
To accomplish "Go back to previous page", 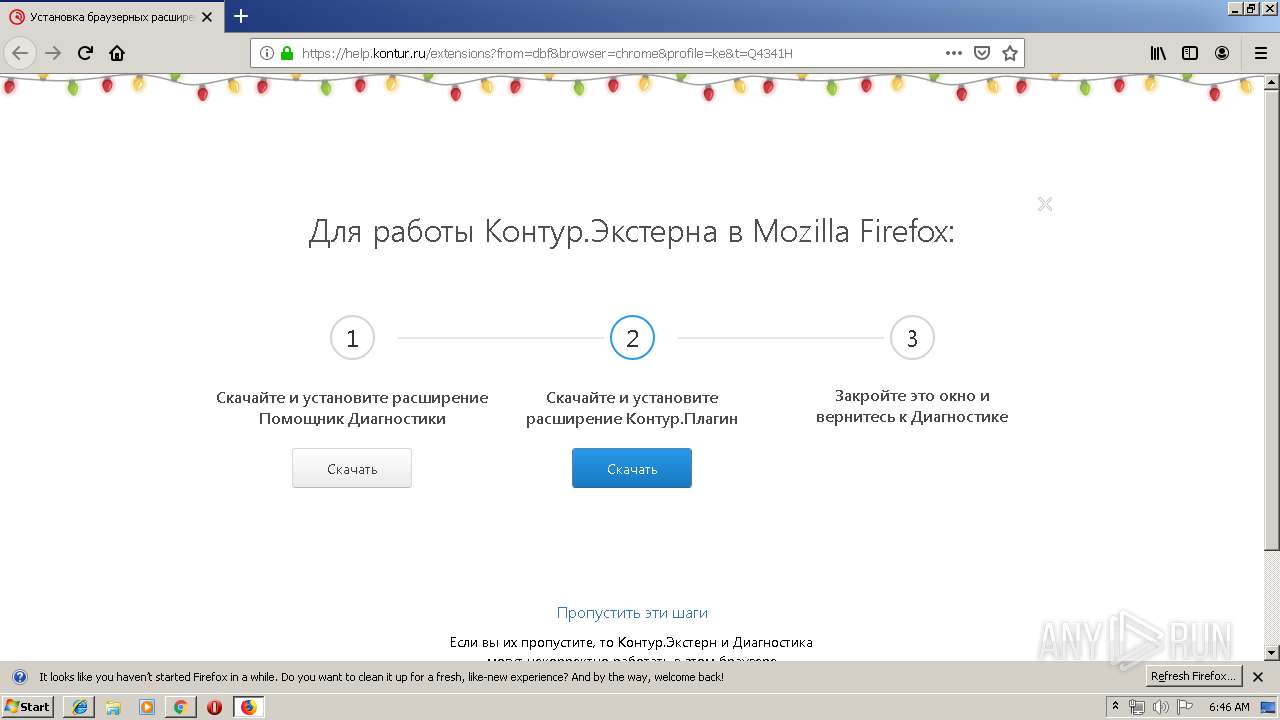I will pyautogui.click(x=20, y=53).
